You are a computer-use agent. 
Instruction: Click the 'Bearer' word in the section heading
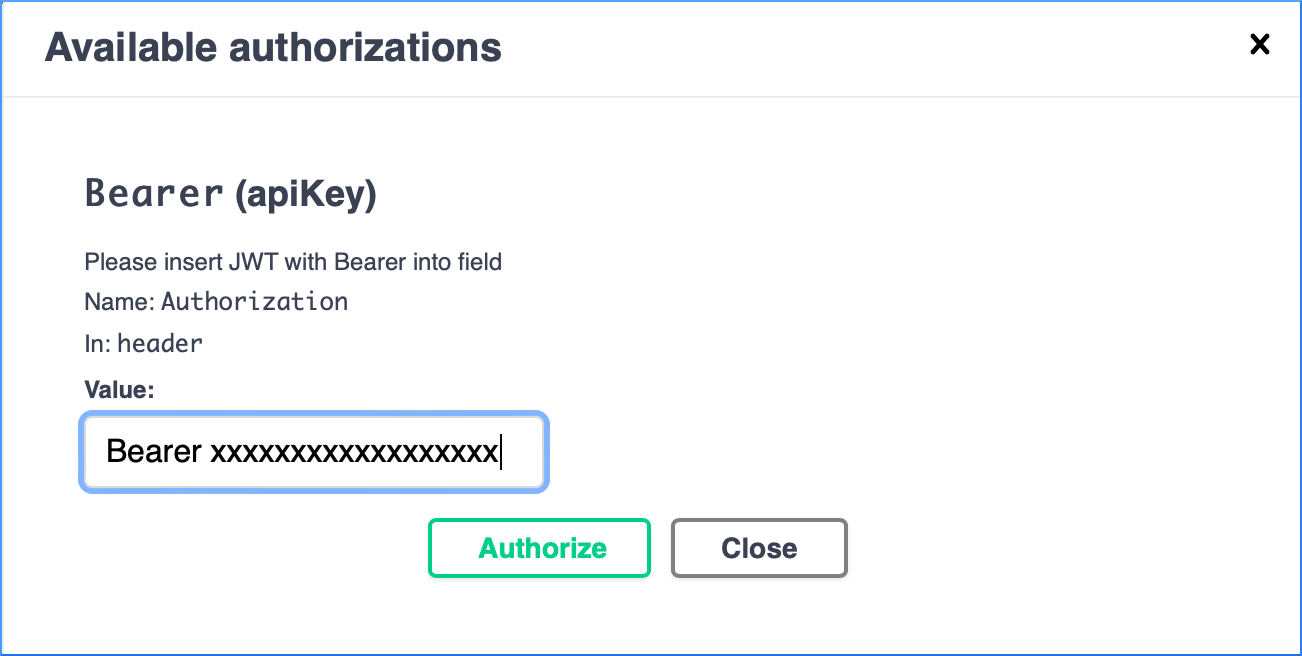coord(154,193)
